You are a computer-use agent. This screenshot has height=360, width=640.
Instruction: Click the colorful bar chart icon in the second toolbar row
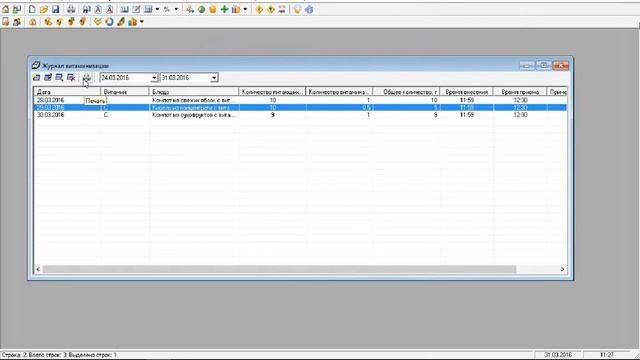point(133,22)
